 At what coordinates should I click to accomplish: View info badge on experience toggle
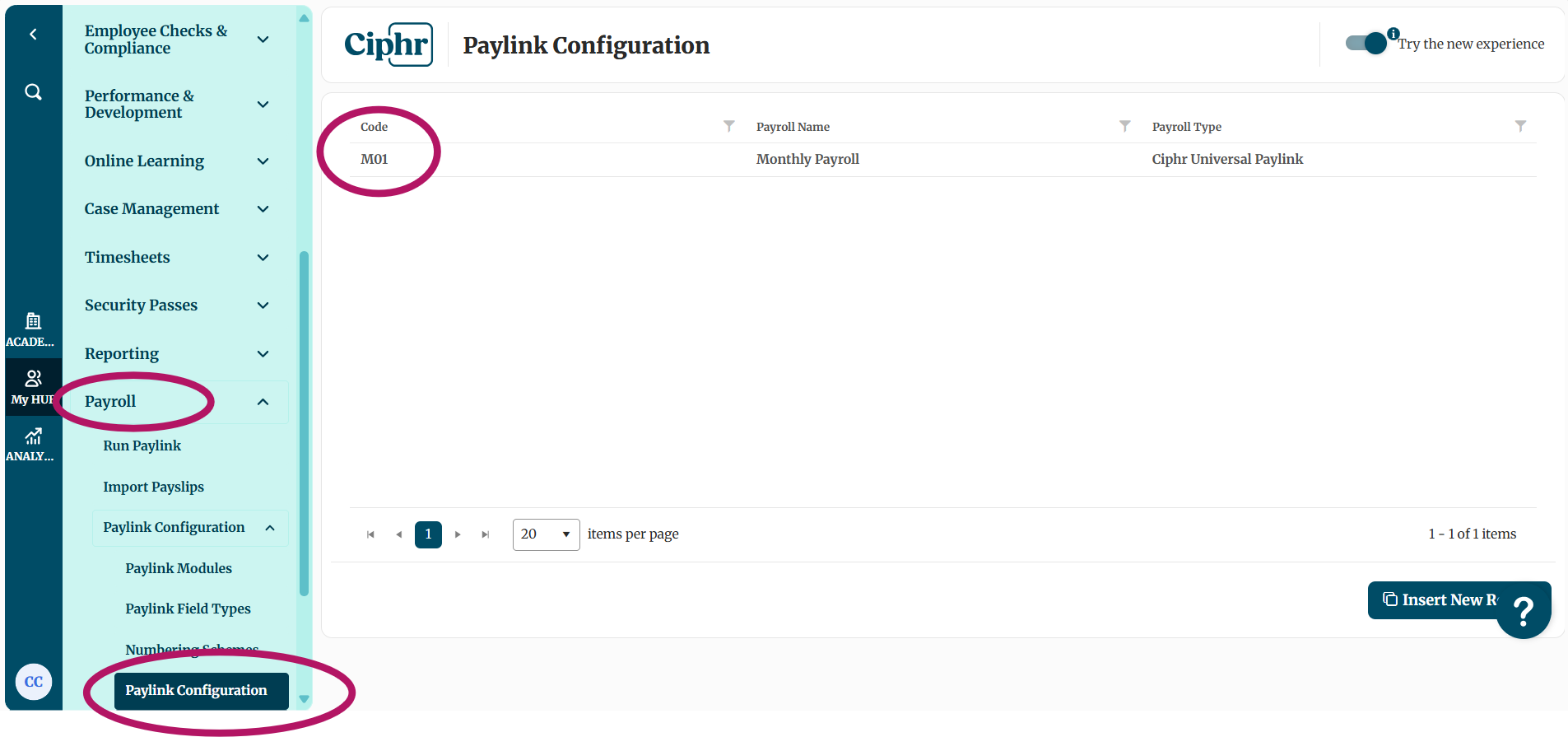[x=1393, y=34]
